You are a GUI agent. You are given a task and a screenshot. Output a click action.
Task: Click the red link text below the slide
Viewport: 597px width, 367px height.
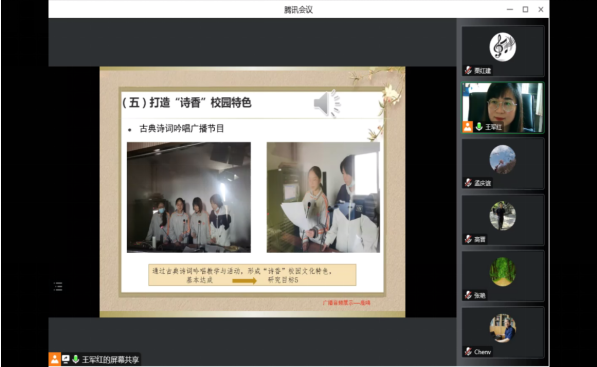coord(346,303)
